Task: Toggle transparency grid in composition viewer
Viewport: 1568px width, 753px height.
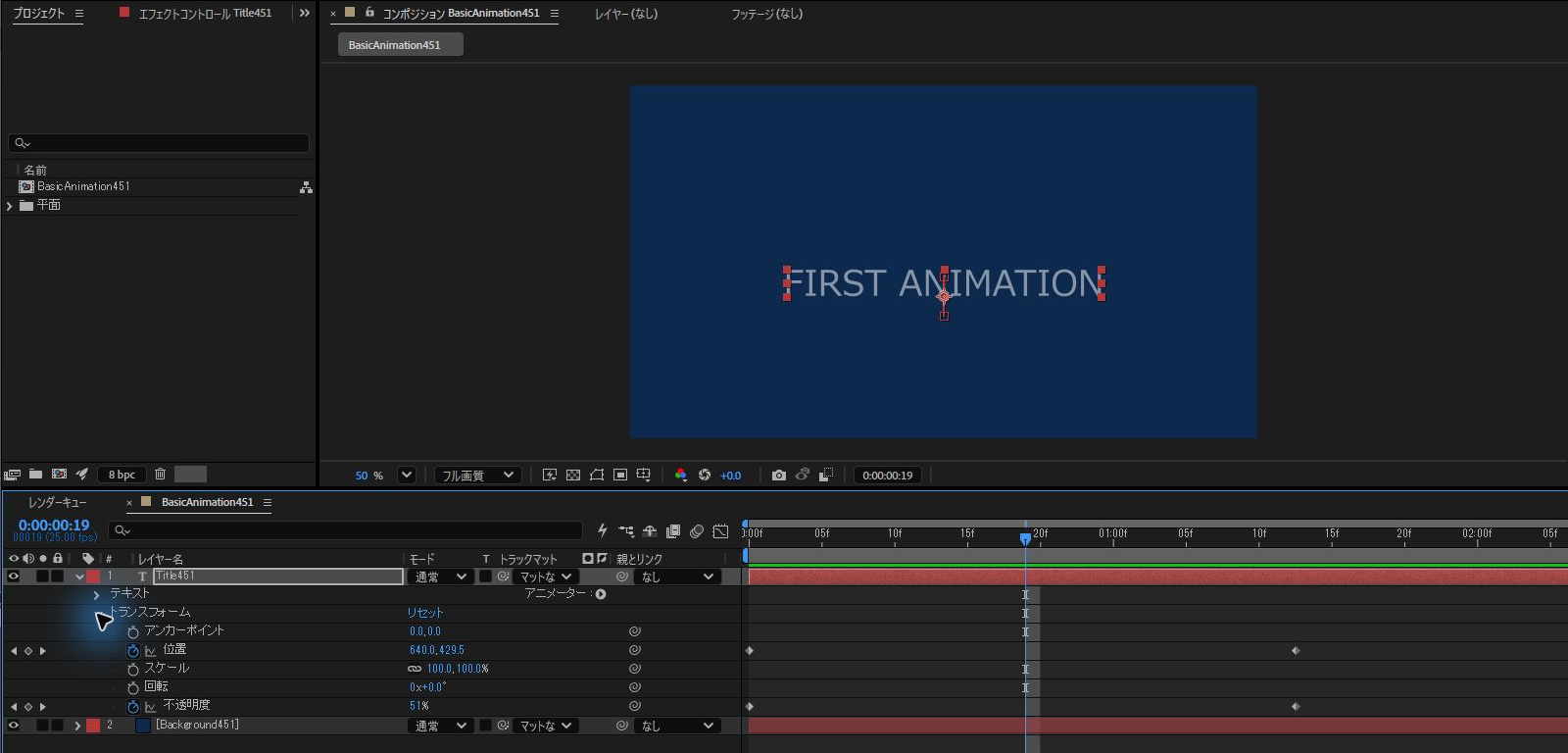Action: coord(573,476)
